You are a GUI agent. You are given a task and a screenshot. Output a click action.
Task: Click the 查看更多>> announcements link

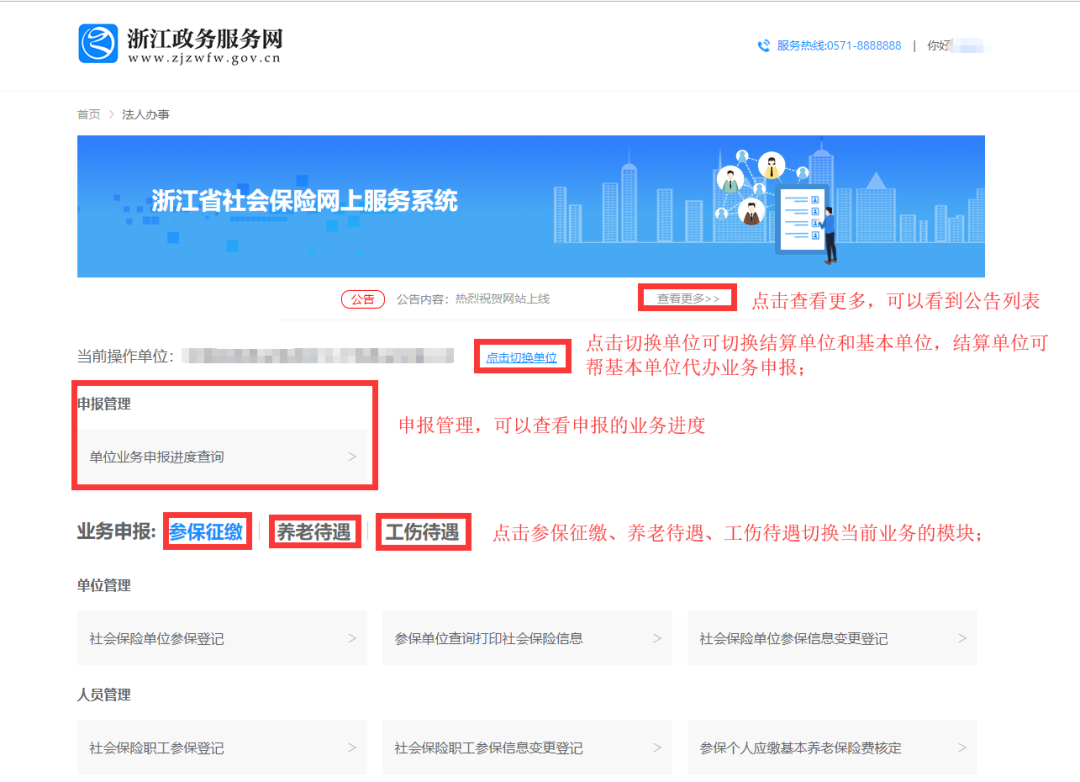tap(687, 298)
